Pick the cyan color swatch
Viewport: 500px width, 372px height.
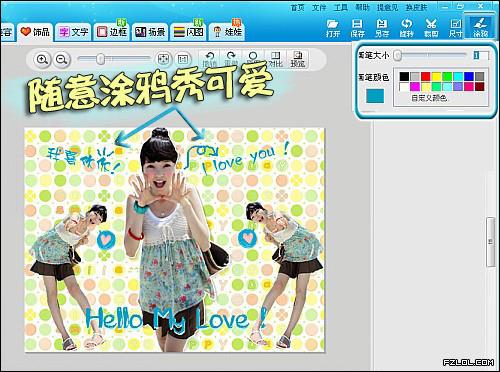click(x=458, y=76)
